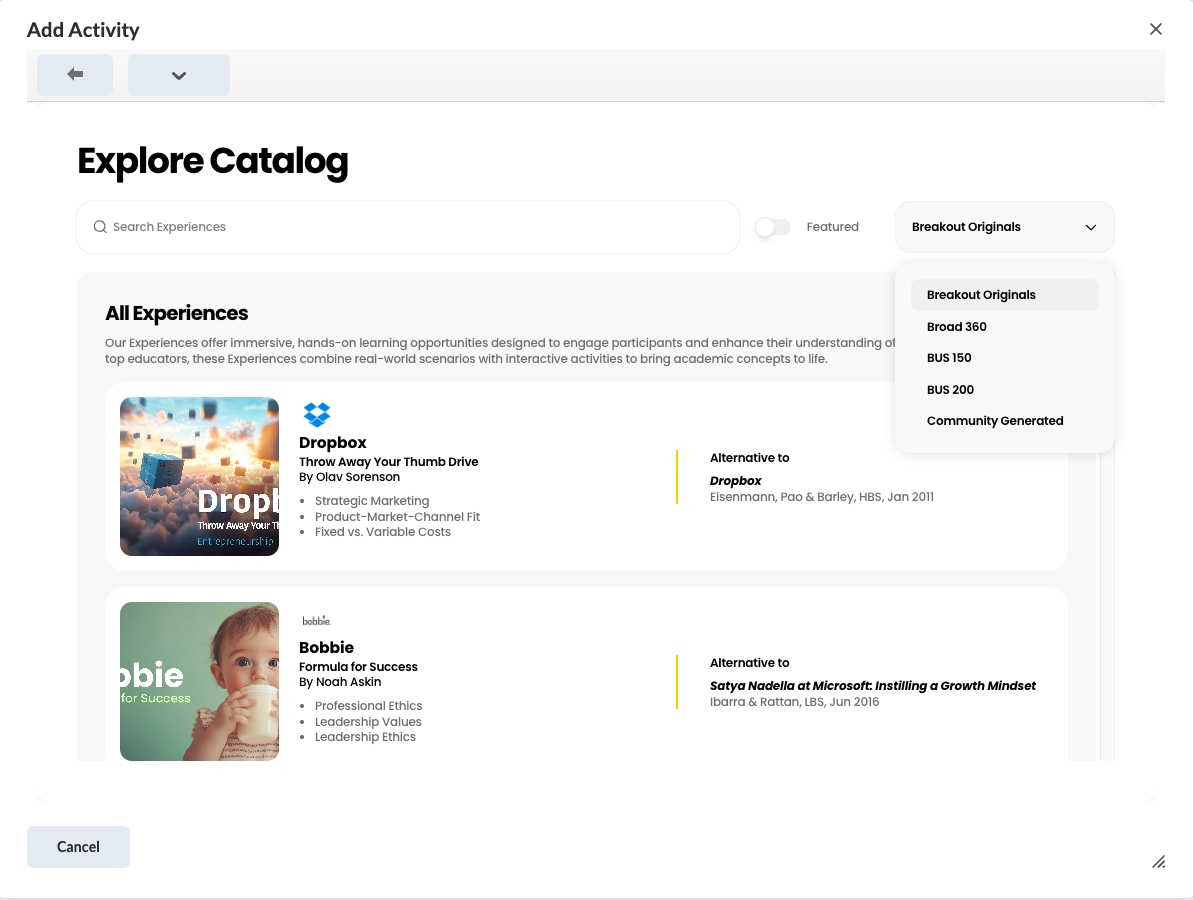Screen dimensions: 1193x900
Task: Select Breakout Originals from the list
Action: [1004, 294]
